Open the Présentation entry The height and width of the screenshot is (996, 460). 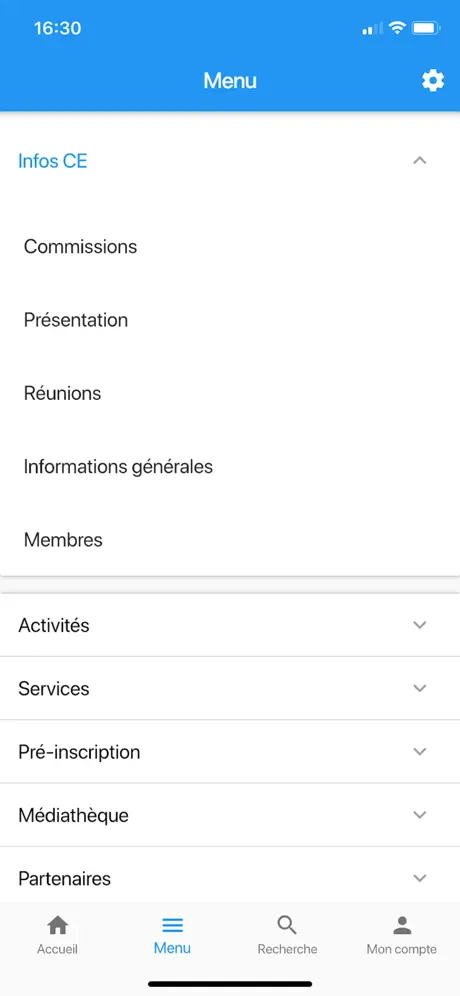76,320
